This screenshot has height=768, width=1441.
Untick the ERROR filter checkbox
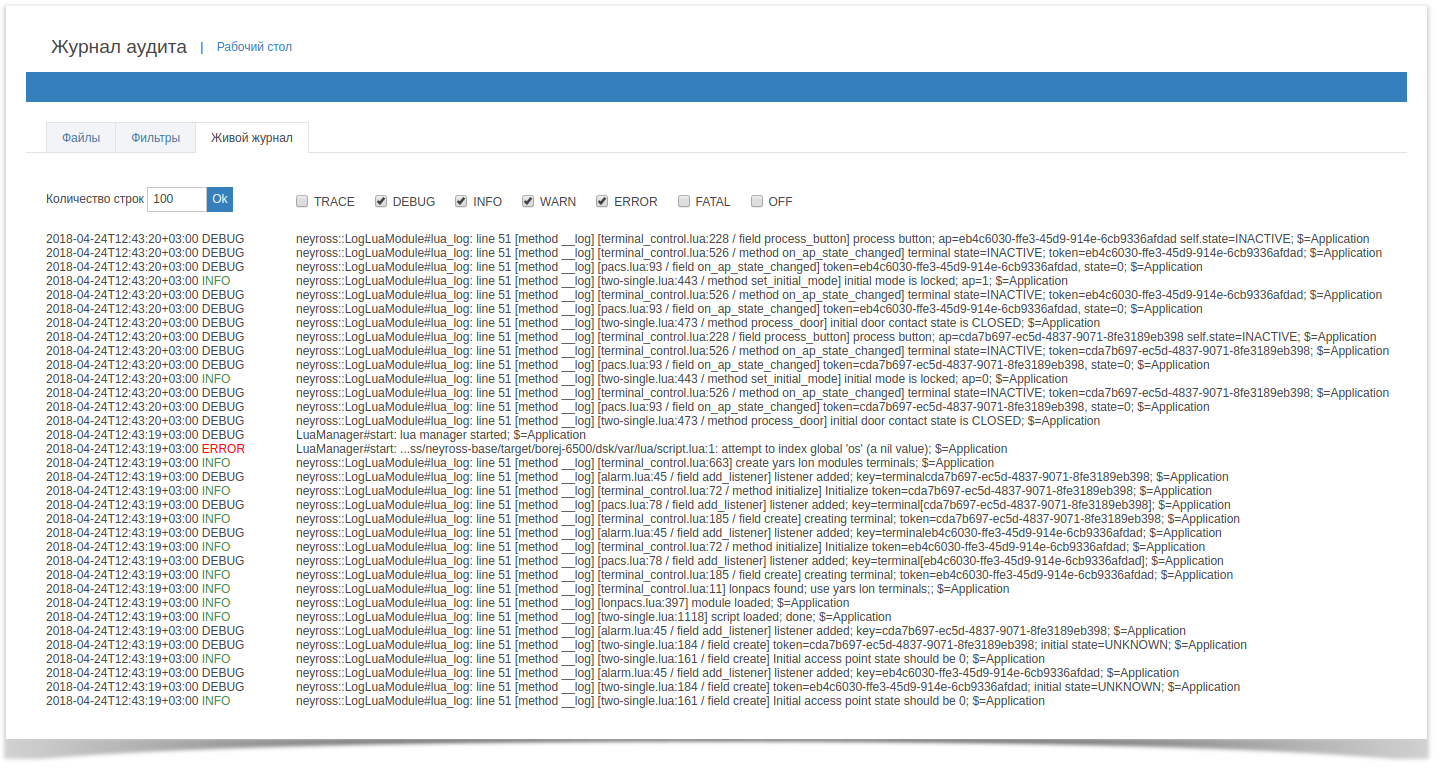(x=602, y=202)
